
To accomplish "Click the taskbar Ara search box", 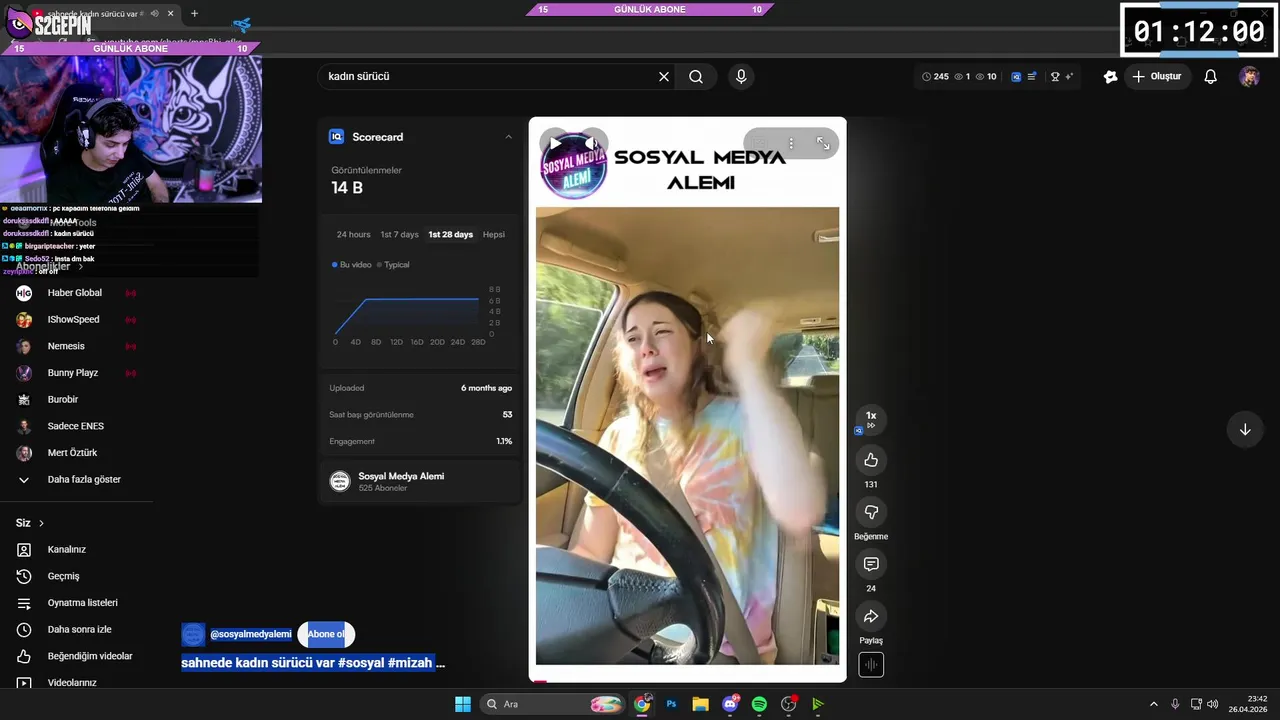I will [553, 704].
